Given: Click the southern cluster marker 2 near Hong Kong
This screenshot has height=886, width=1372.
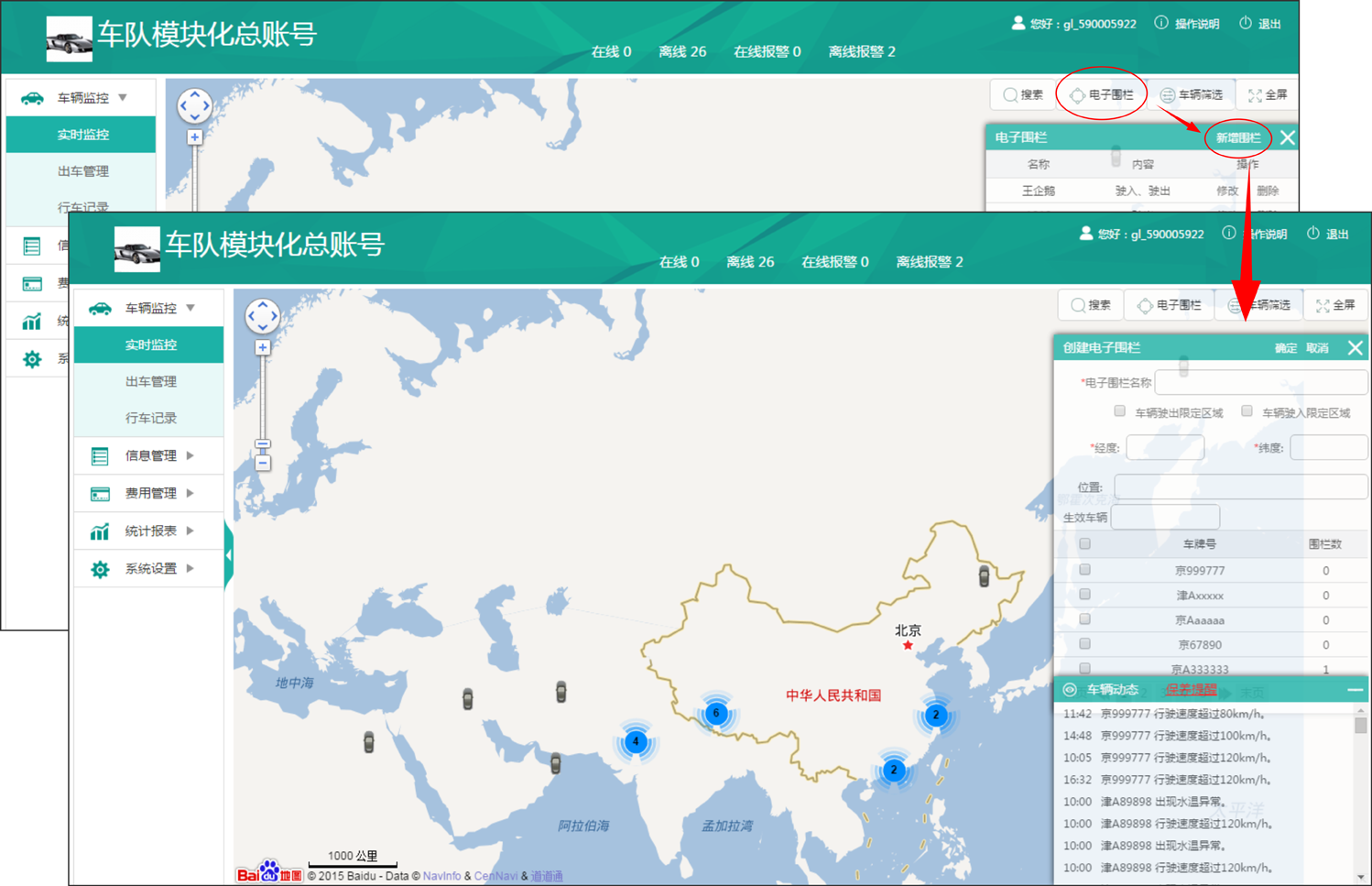Looking at the screenshot, I should click(x=894, y=770).
